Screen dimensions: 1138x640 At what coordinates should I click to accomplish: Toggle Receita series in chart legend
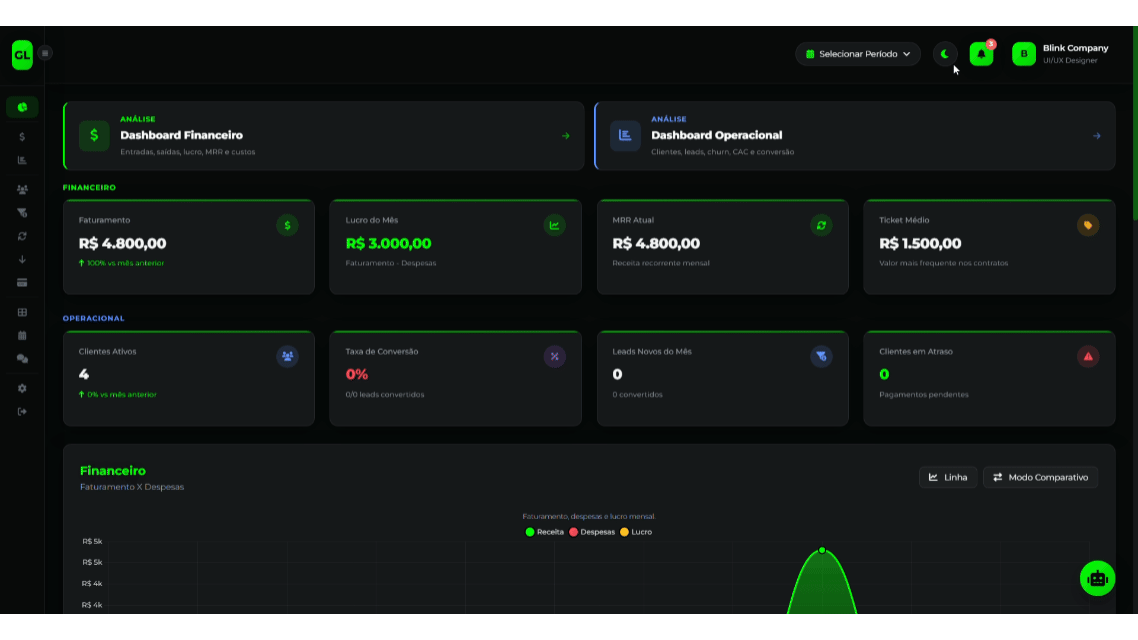tap(544, 533)
